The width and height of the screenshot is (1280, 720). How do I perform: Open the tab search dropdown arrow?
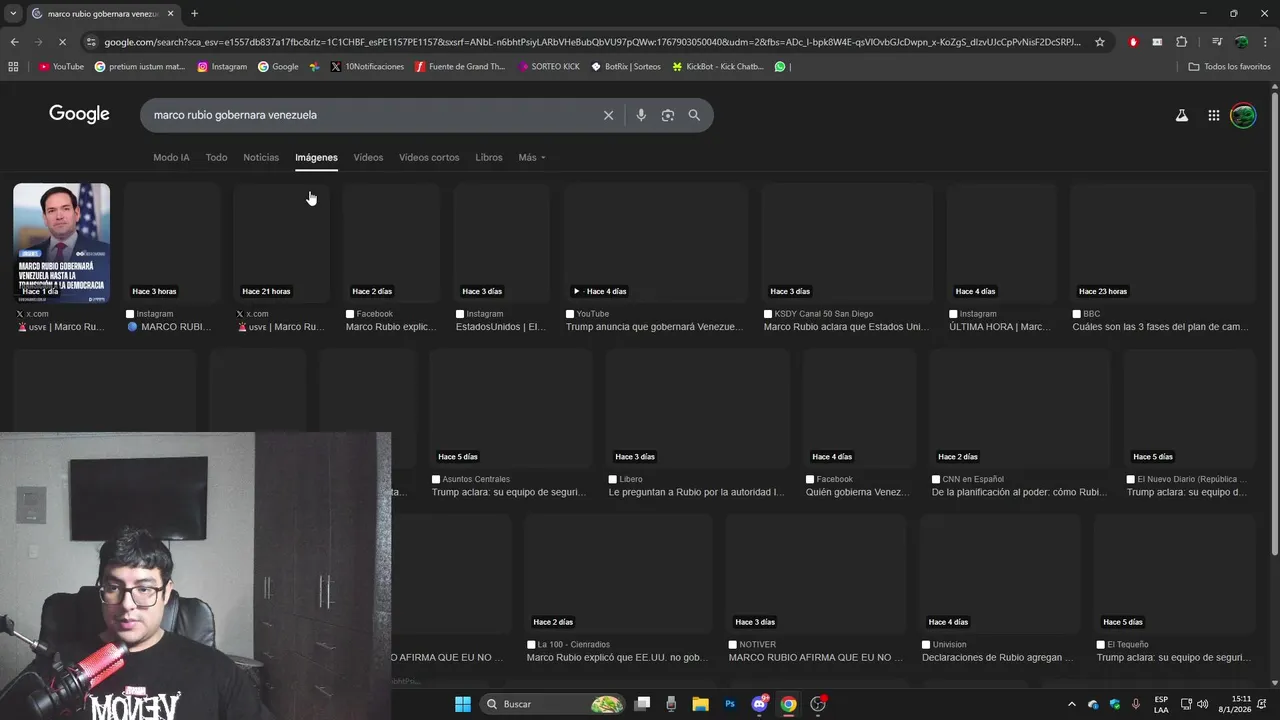pos(12,13)
